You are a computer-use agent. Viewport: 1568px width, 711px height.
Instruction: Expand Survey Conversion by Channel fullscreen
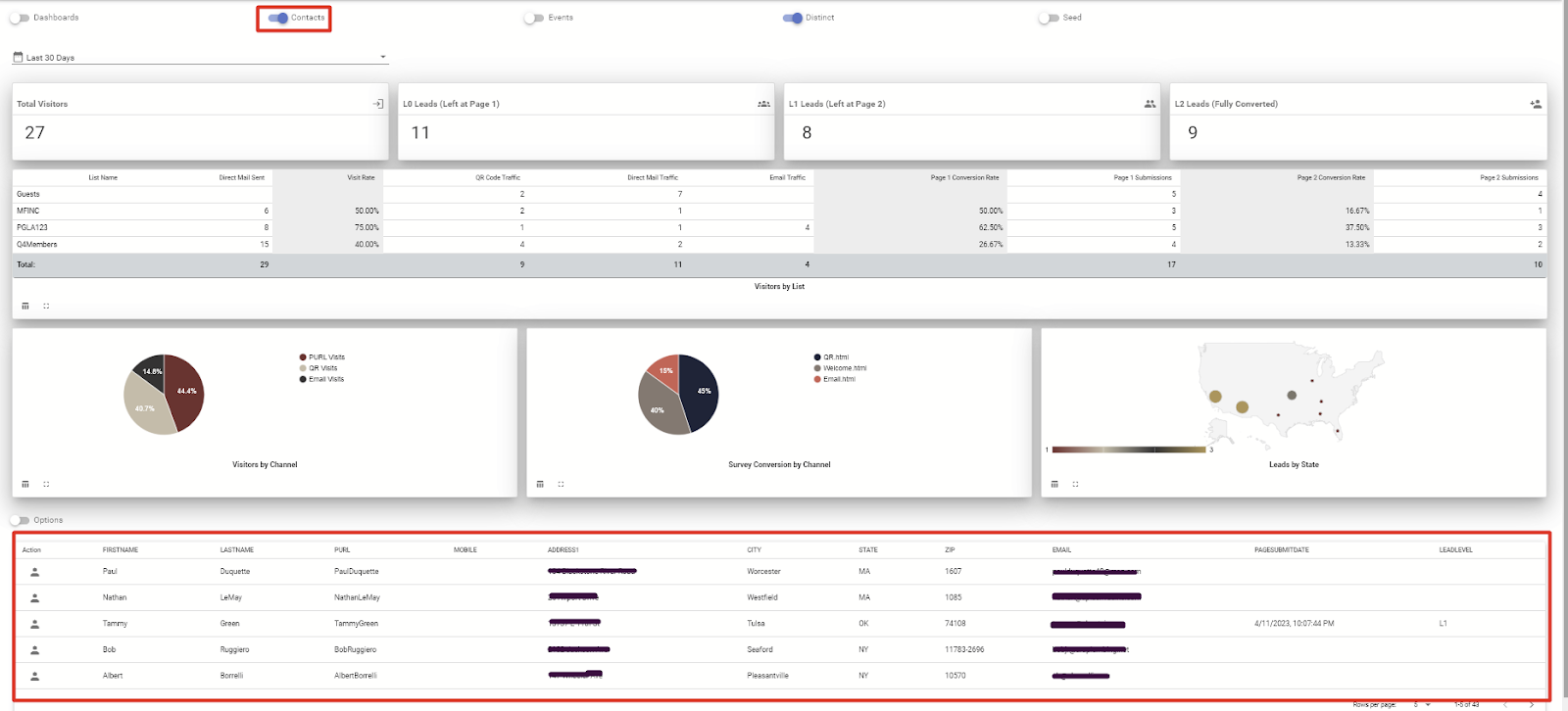pos(561,484)
